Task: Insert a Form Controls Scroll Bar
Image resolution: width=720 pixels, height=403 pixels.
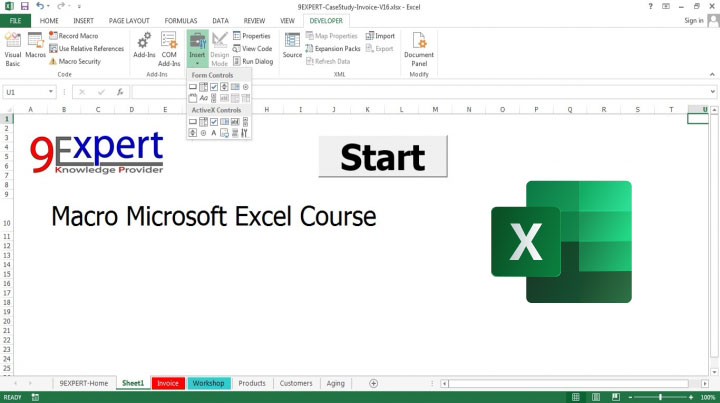Action: click(214, 98)
